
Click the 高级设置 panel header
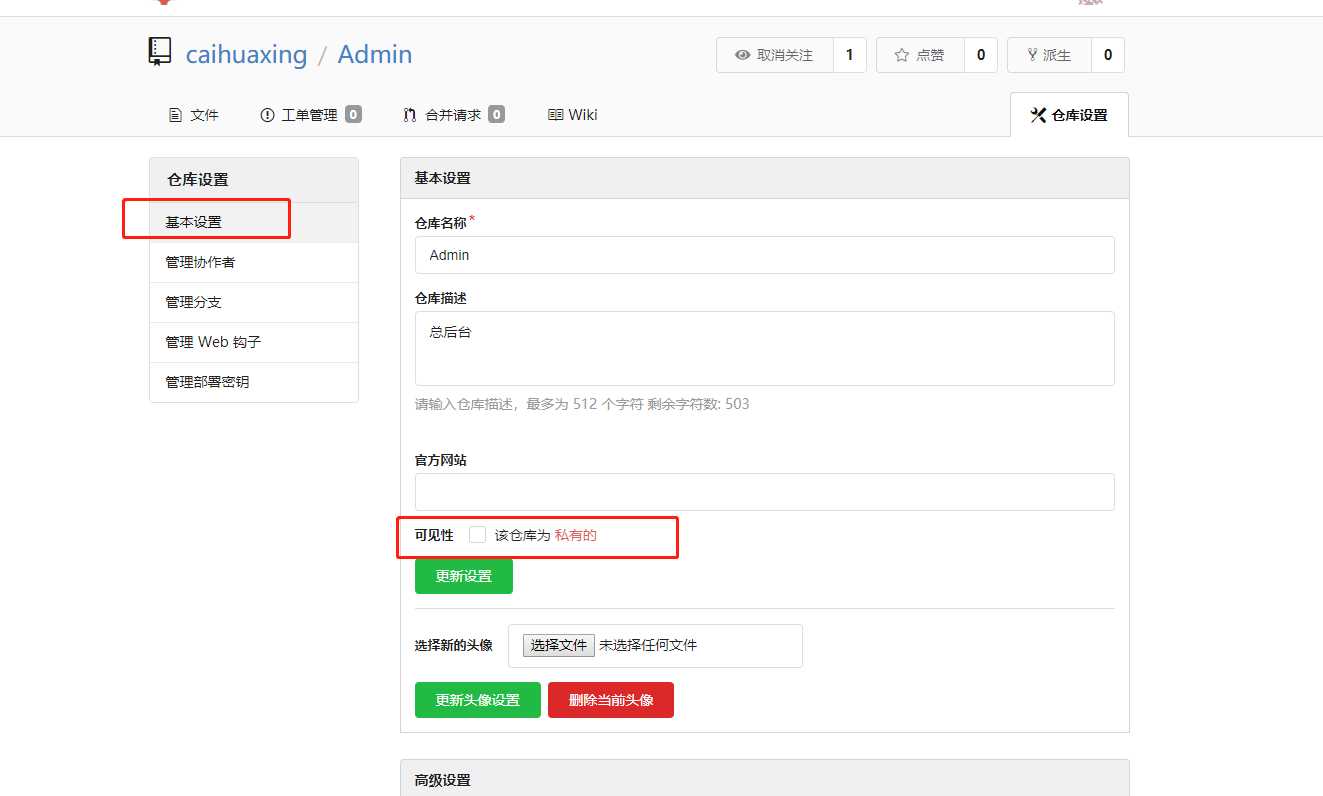765,778
